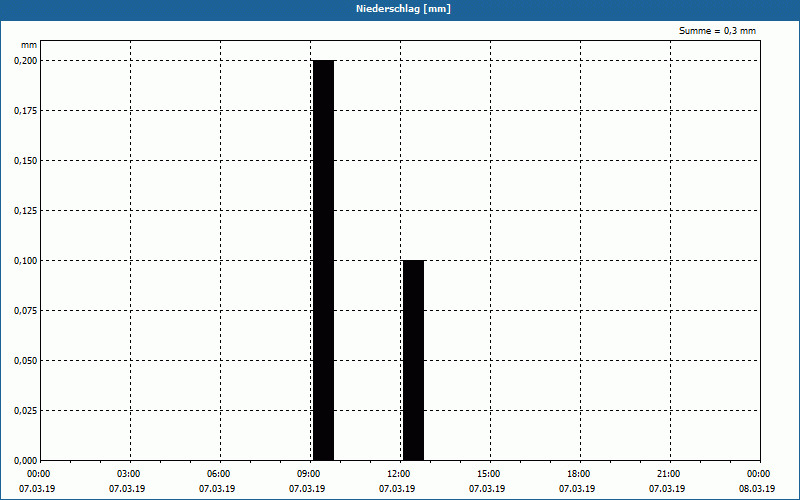The width and height of the screenshot is (800, 500).
Task: Click the 0,000 y-axis value
Action: (x=26, y=461)
